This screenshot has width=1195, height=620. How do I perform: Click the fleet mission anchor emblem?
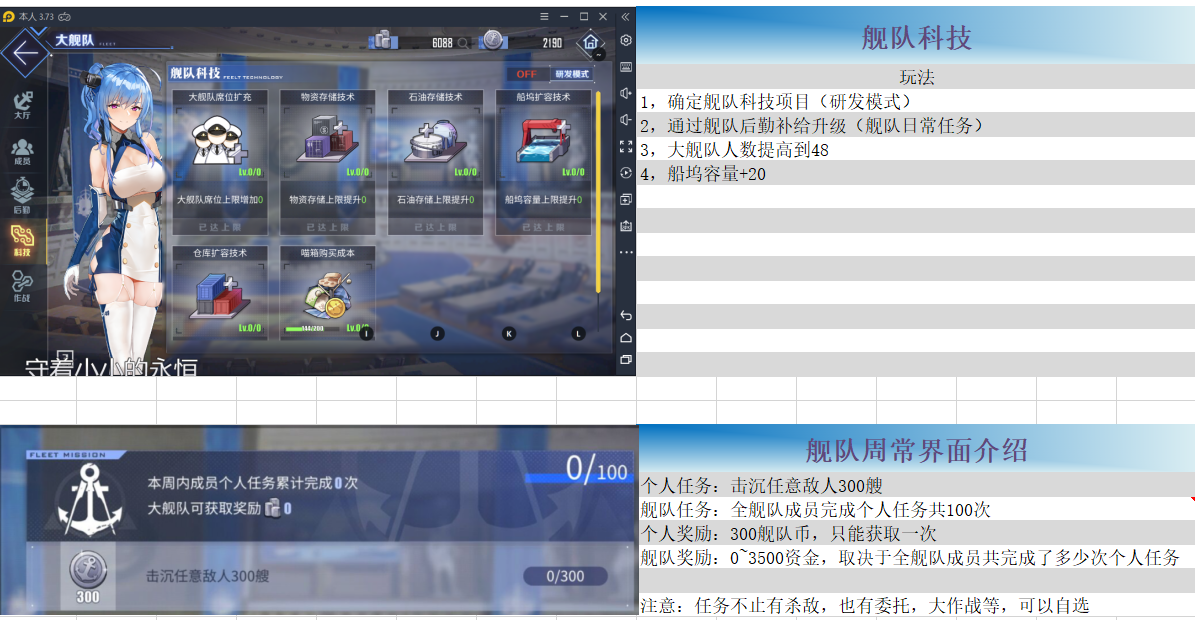pyautogui.click(x=91, y=500)
